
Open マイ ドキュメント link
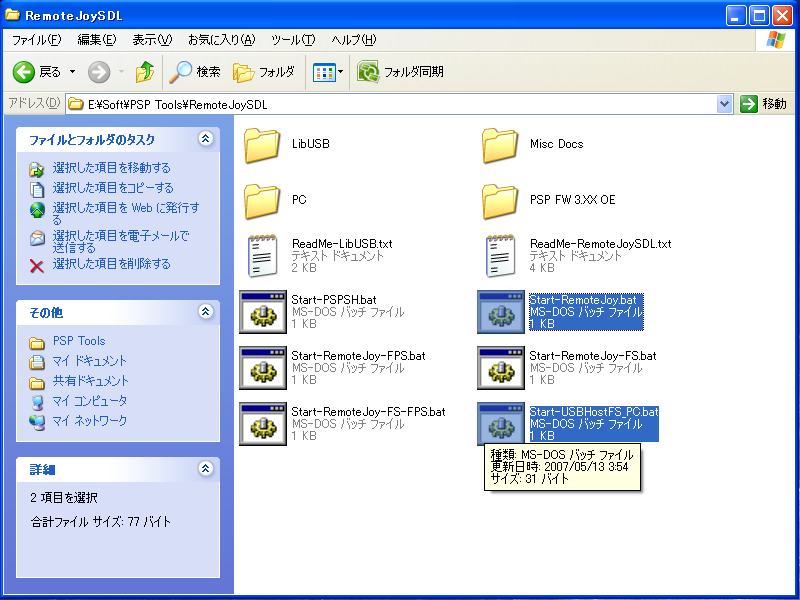pos(89,361)
